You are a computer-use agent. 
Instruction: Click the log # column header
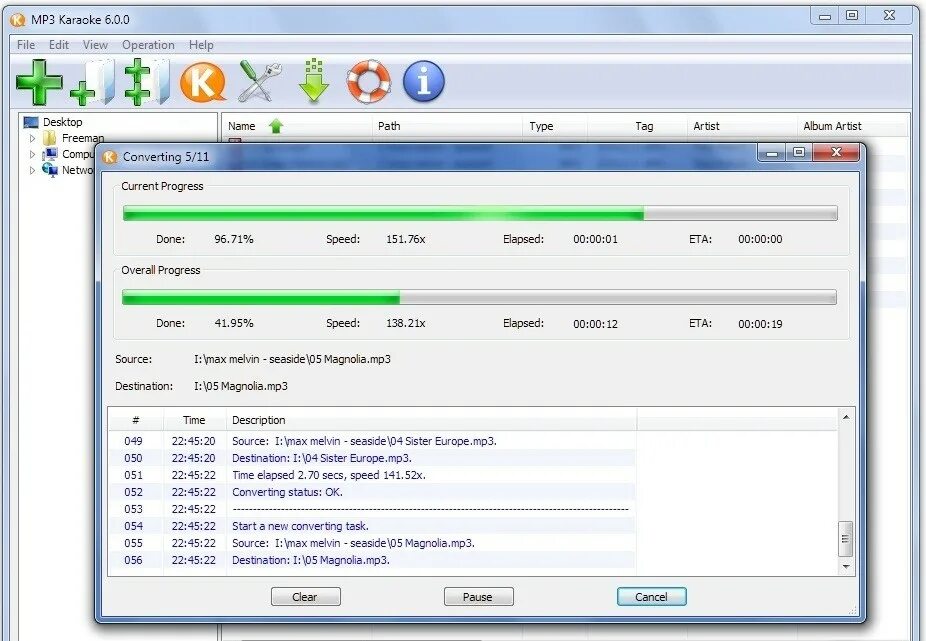(x=136, y=420)
